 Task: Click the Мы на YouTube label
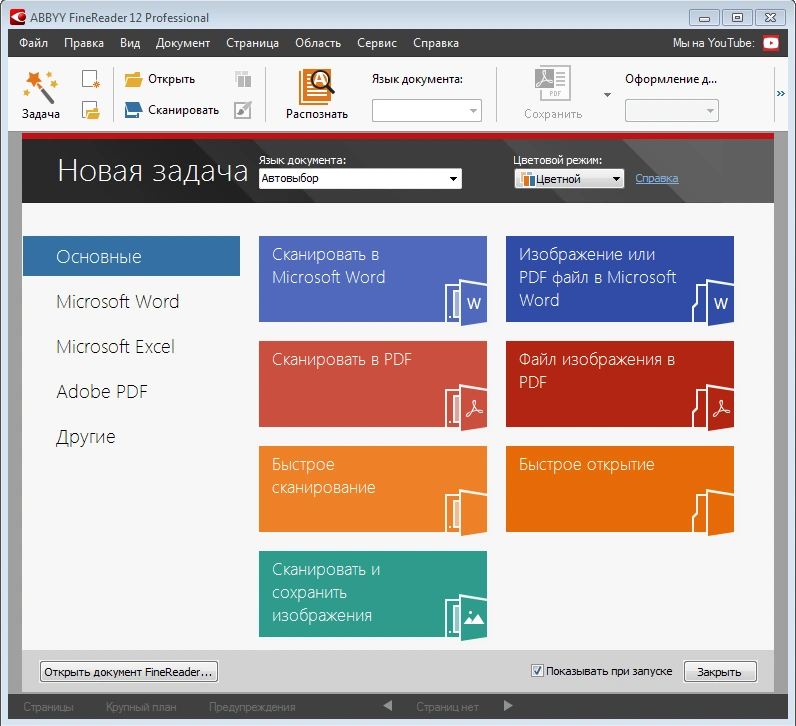pyautogui.click(x=713, y=43)
